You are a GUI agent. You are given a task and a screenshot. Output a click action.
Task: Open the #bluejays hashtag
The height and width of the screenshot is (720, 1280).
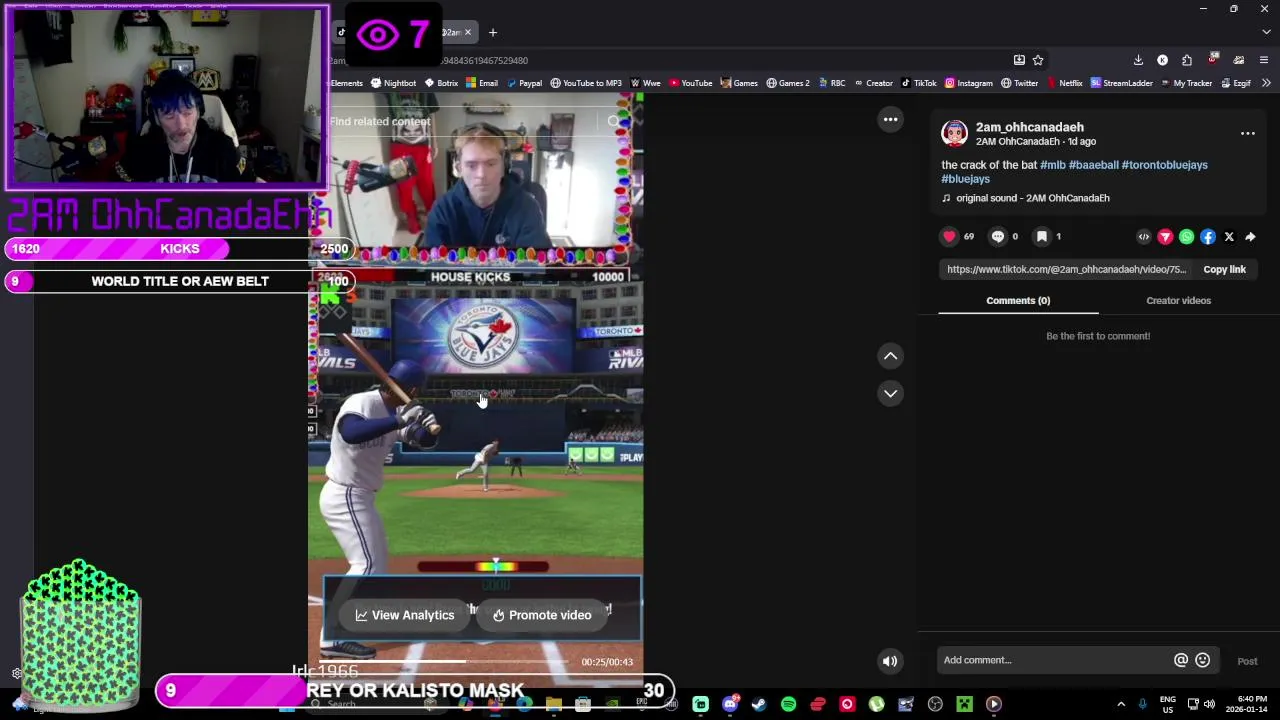[965, 179]
